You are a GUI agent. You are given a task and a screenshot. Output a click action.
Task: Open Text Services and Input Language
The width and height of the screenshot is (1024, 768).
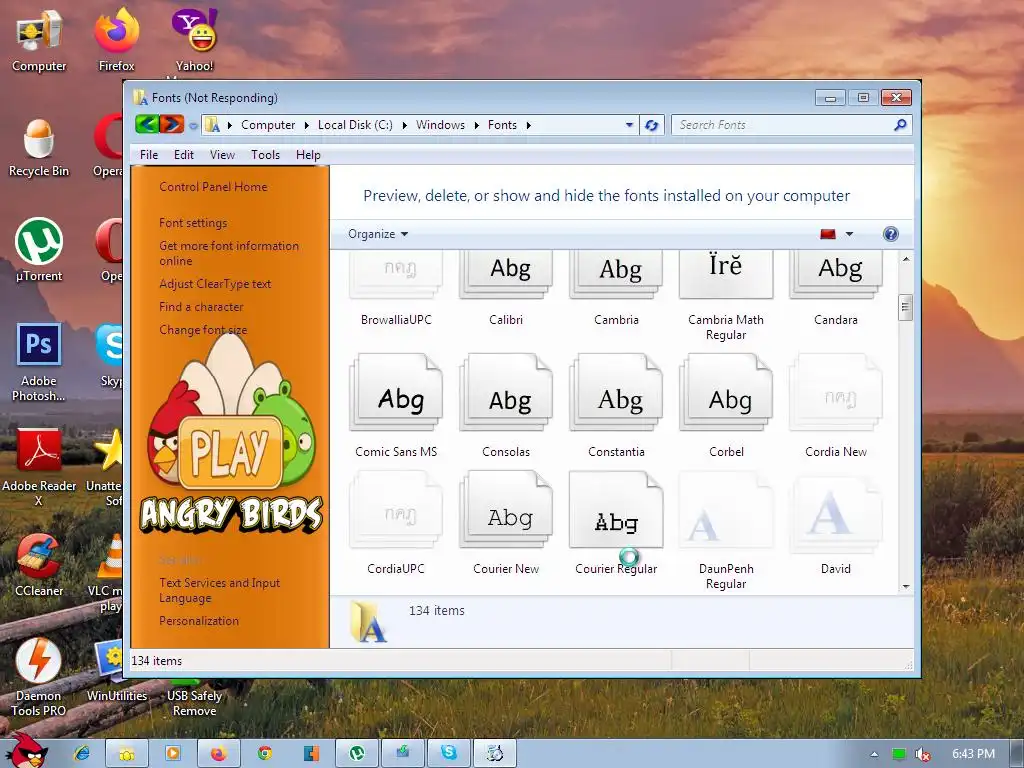tap(219, 590)
